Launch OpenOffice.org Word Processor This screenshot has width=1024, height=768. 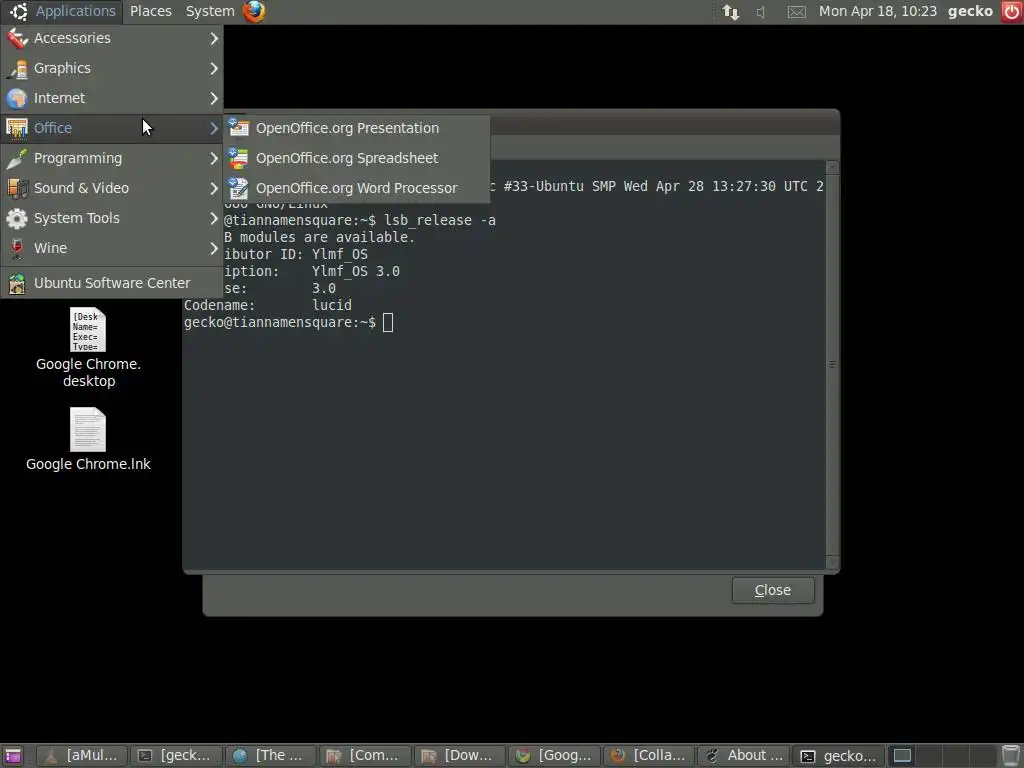[x=357, y=188]
